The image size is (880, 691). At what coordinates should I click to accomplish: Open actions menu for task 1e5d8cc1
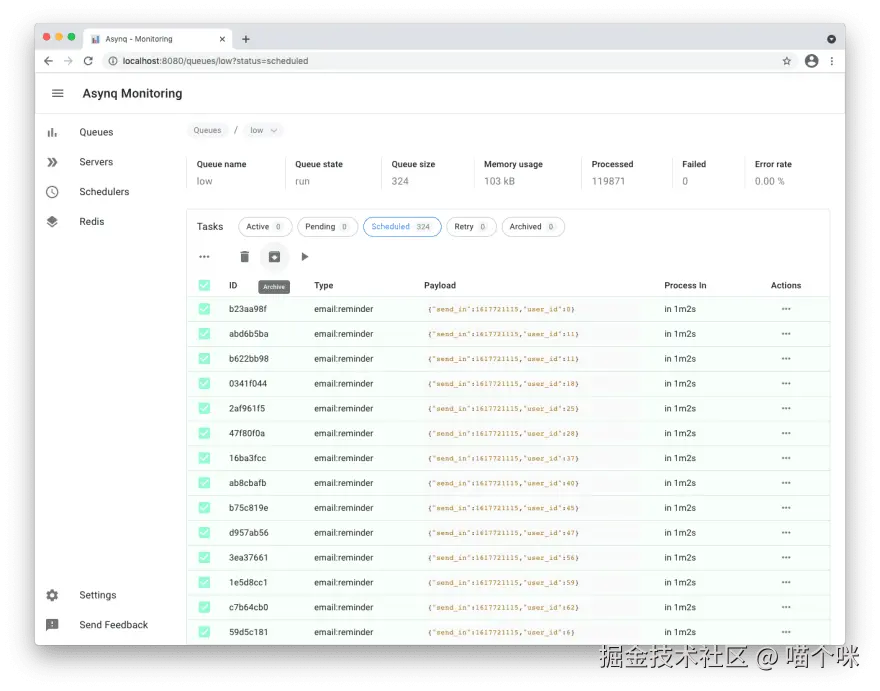786,582
